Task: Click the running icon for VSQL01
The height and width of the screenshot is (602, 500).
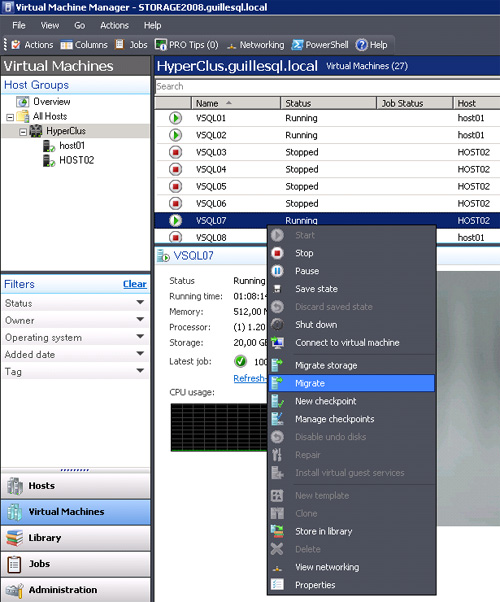Action: 175,118
